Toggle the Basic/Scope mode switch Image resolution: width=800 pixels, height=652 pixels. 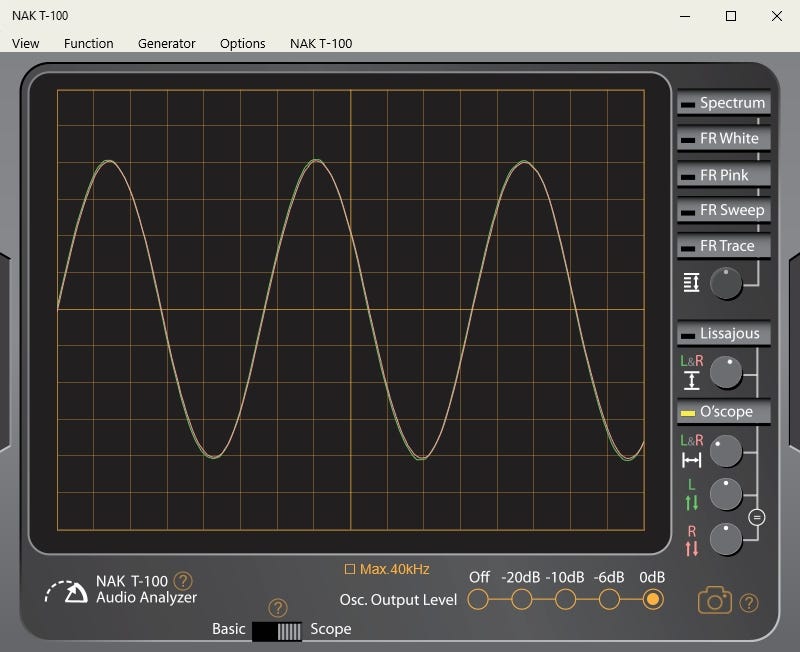coord(277,631)
